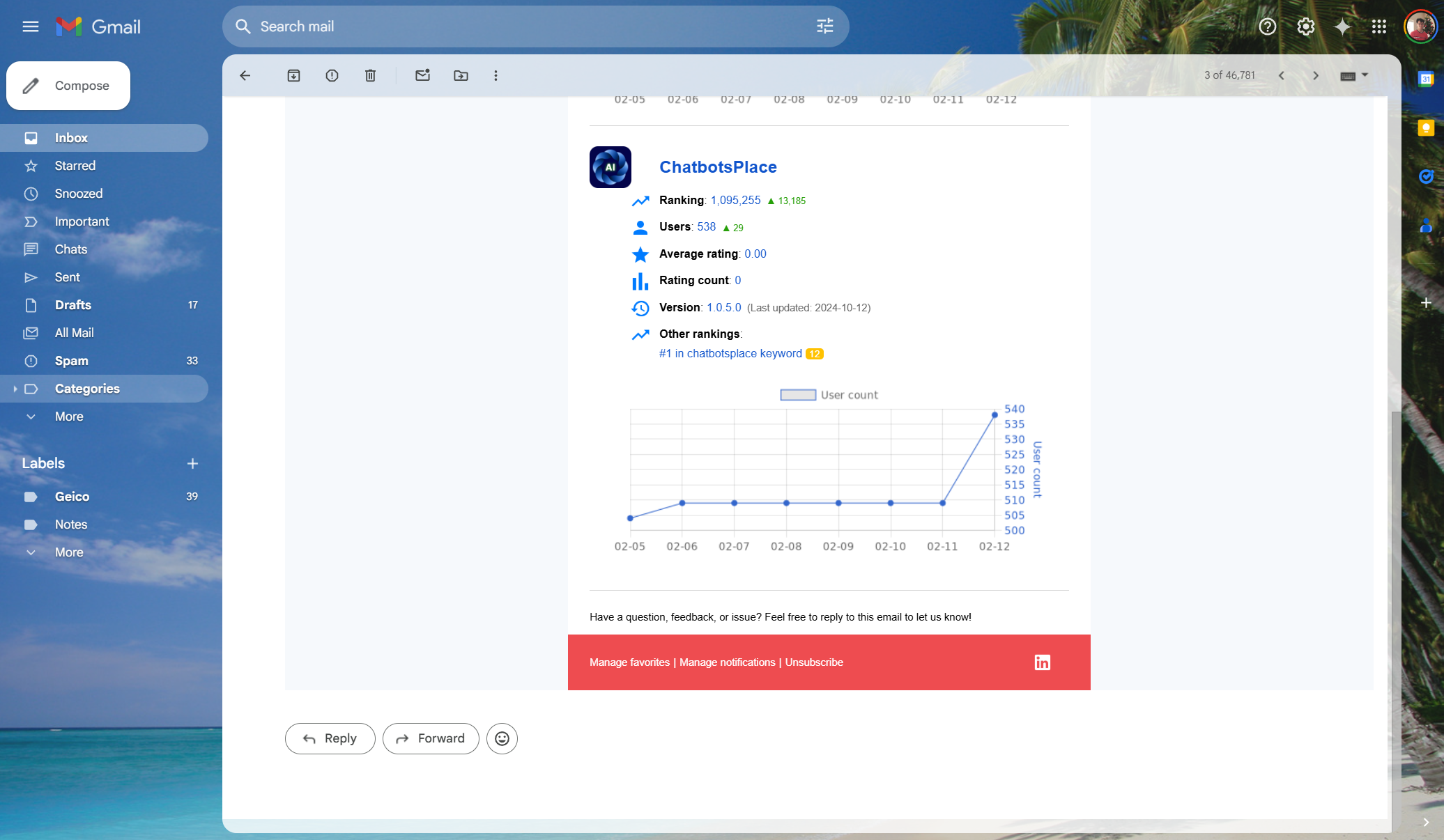Viewport: 1444px width, 840px height.
Task: Click the Forward button
Action: click(431, 738)
